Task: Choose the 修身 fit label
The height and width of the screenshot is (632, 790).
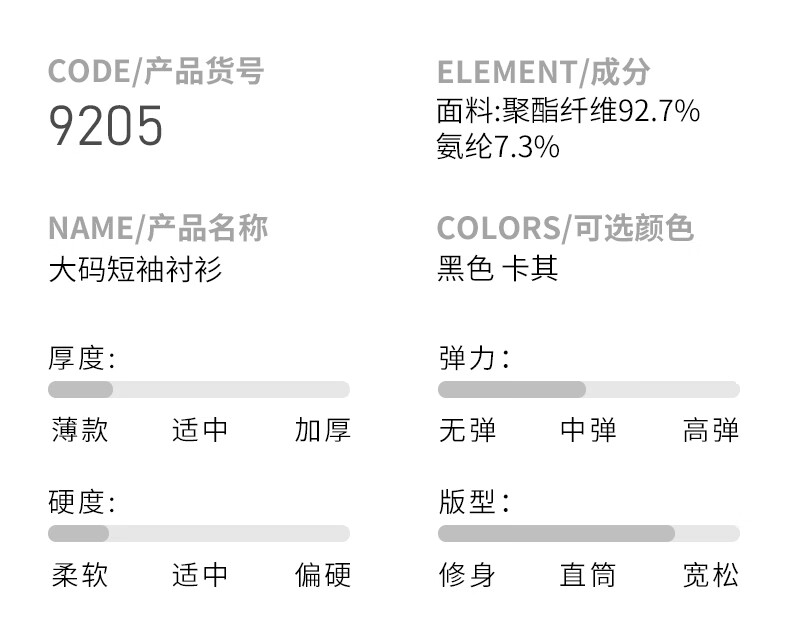Action: [467, 575]
